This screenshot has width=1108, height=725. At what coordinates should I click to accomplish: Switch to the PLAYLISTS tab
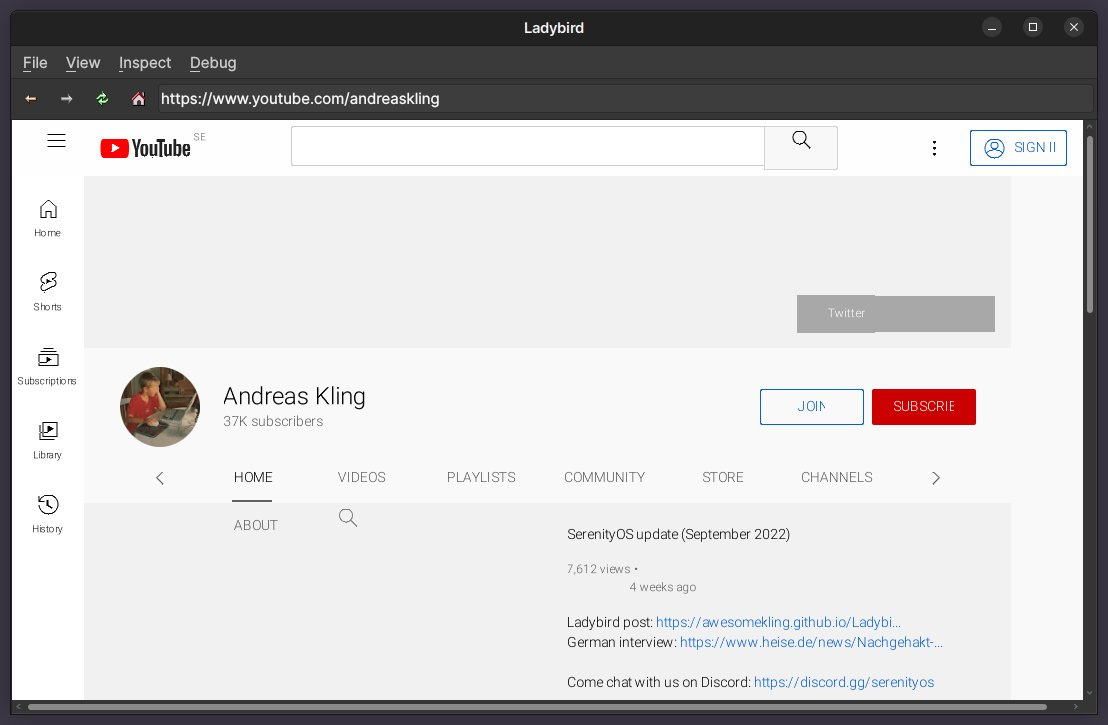click(x=481, y=478)
